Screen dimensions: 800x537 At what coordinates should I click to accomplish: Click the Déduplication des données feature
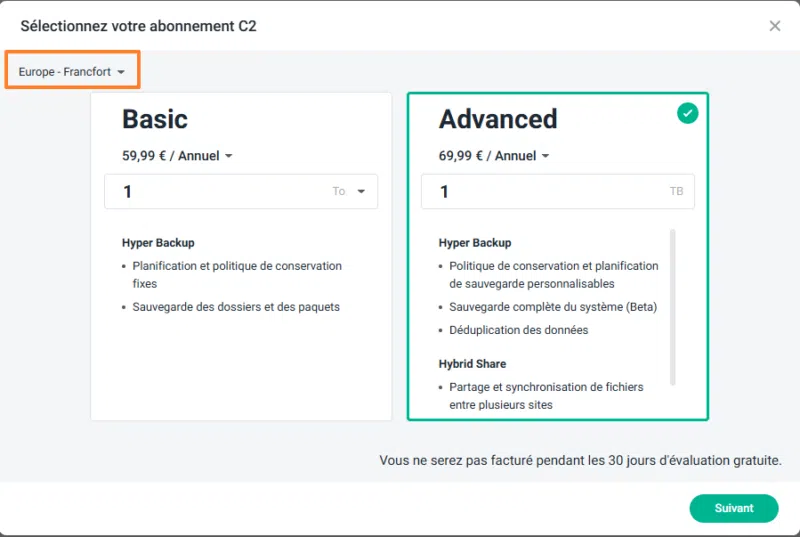(x=518, y=330)
